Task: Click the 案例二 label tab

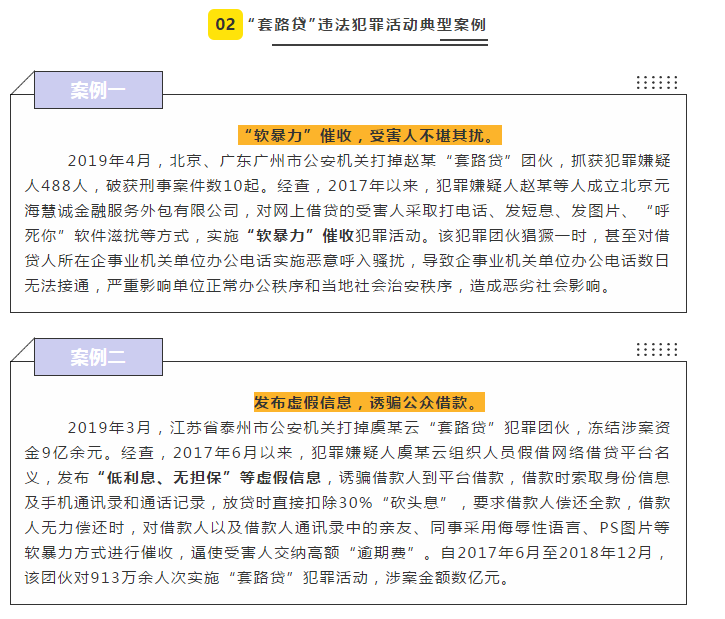Action: pos(98,357)
